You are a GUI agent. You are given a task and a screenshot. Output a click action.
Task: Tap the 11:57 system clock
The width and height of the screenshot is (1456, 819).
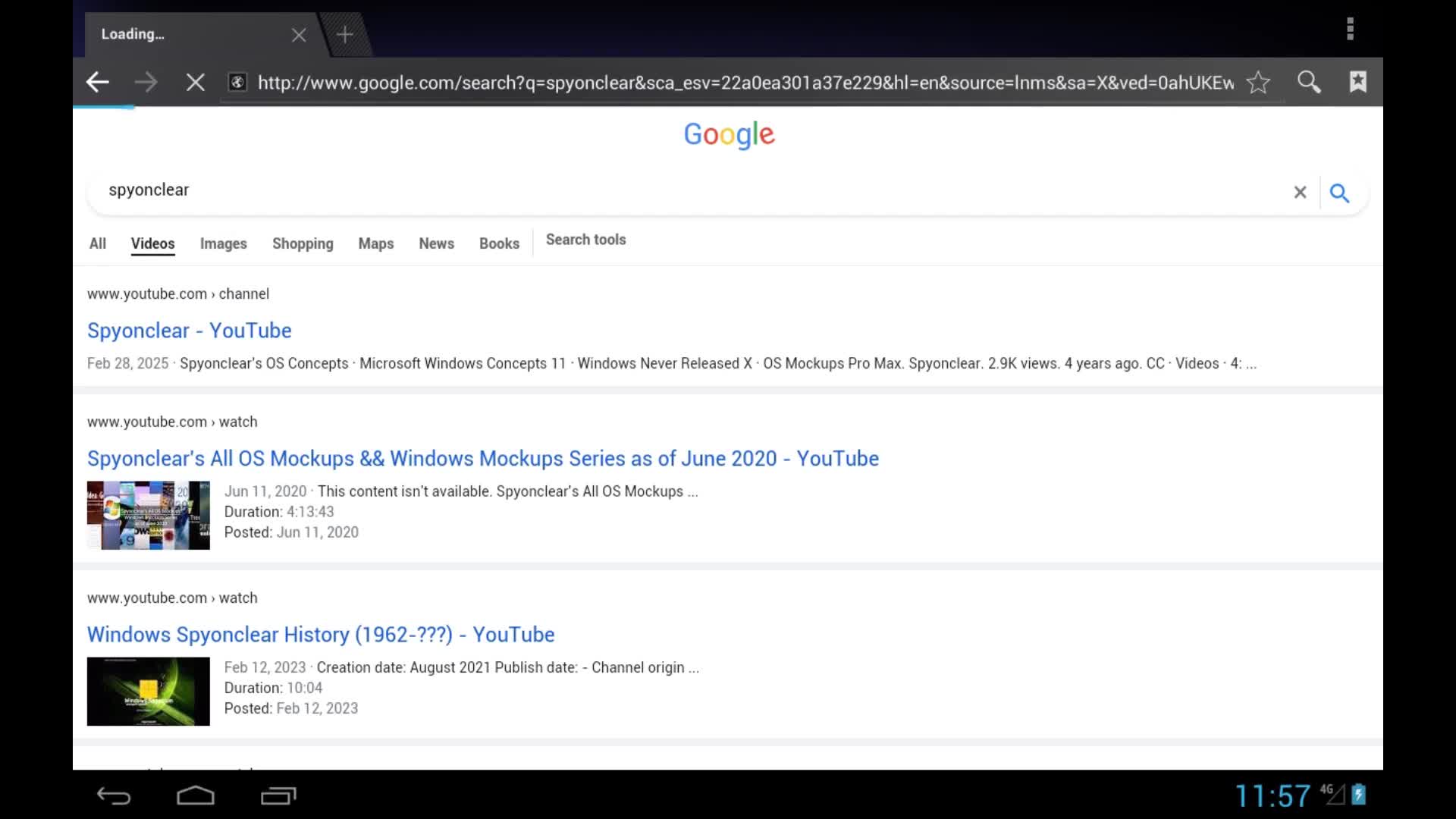(x=1272, y=796)
